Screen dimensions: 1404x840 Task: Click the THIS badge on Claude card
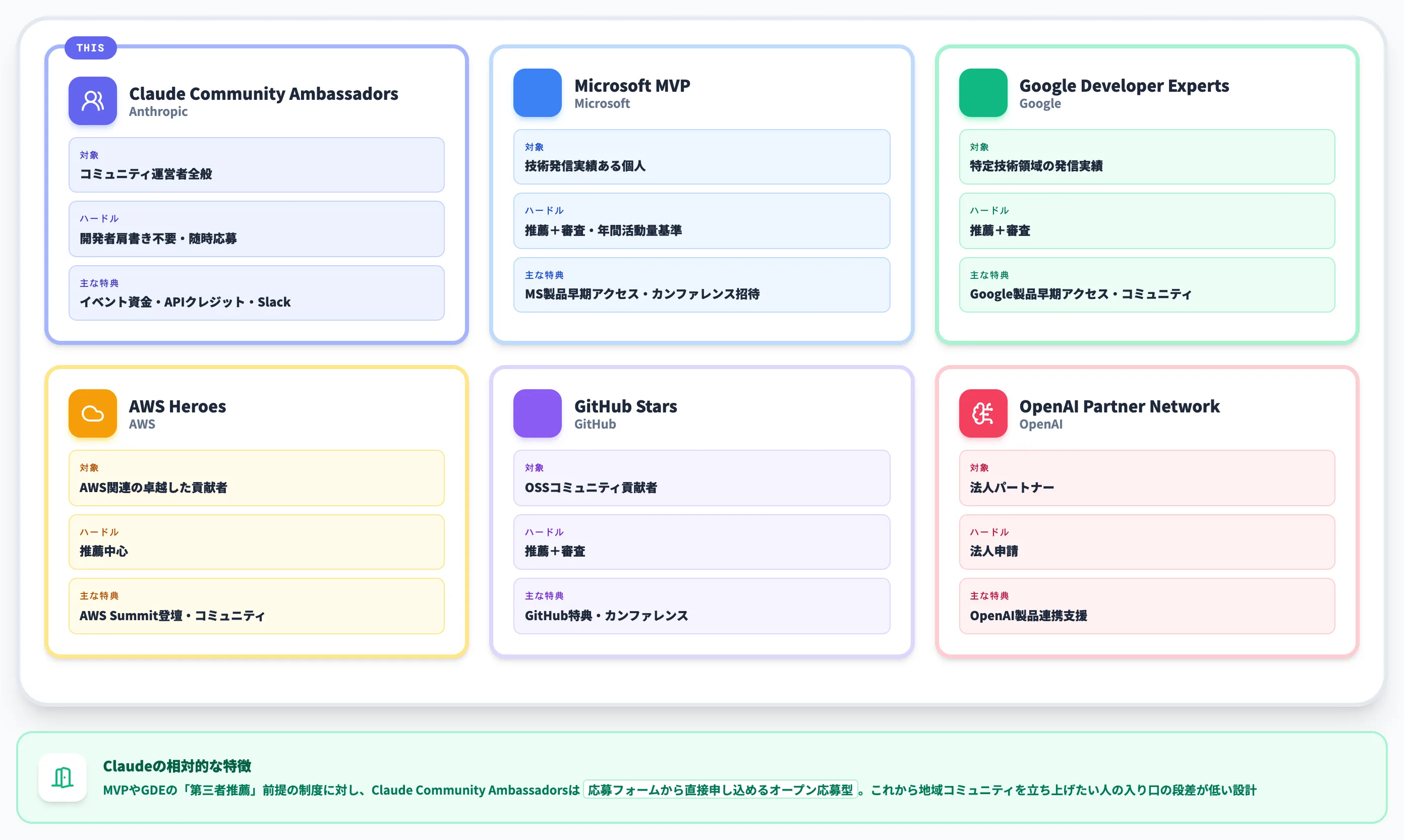coord(91,47)
